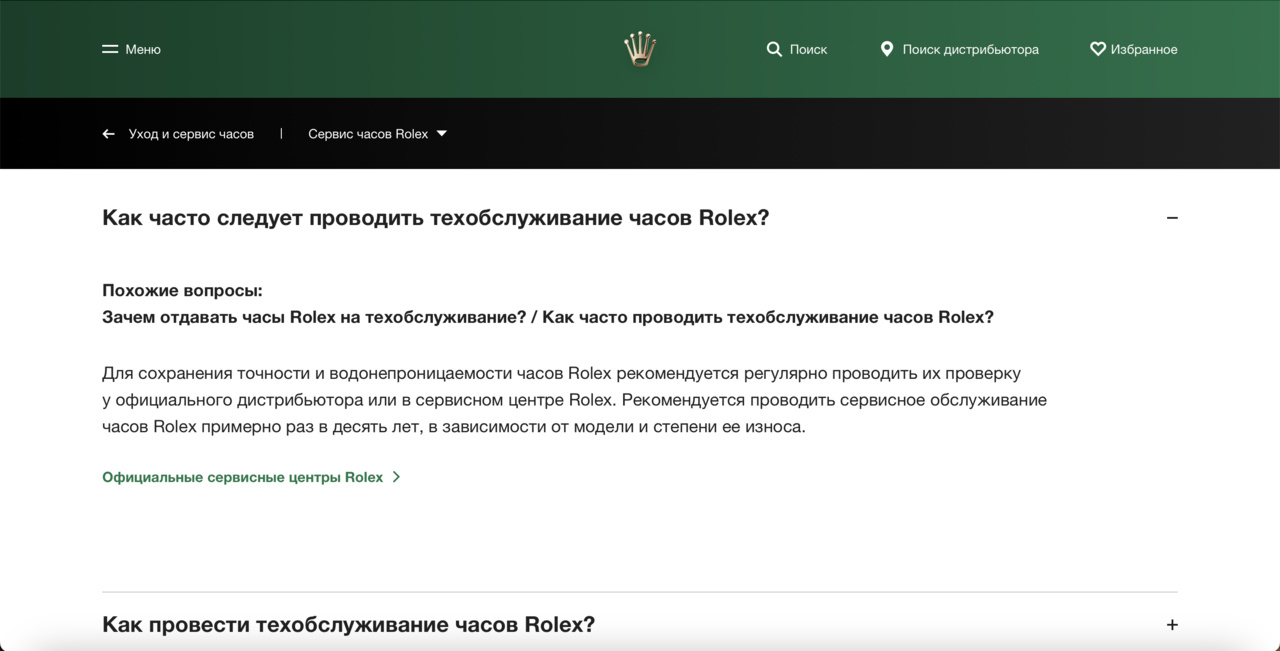
Task: Open Поиск text in the header
Action: point(808,49)
